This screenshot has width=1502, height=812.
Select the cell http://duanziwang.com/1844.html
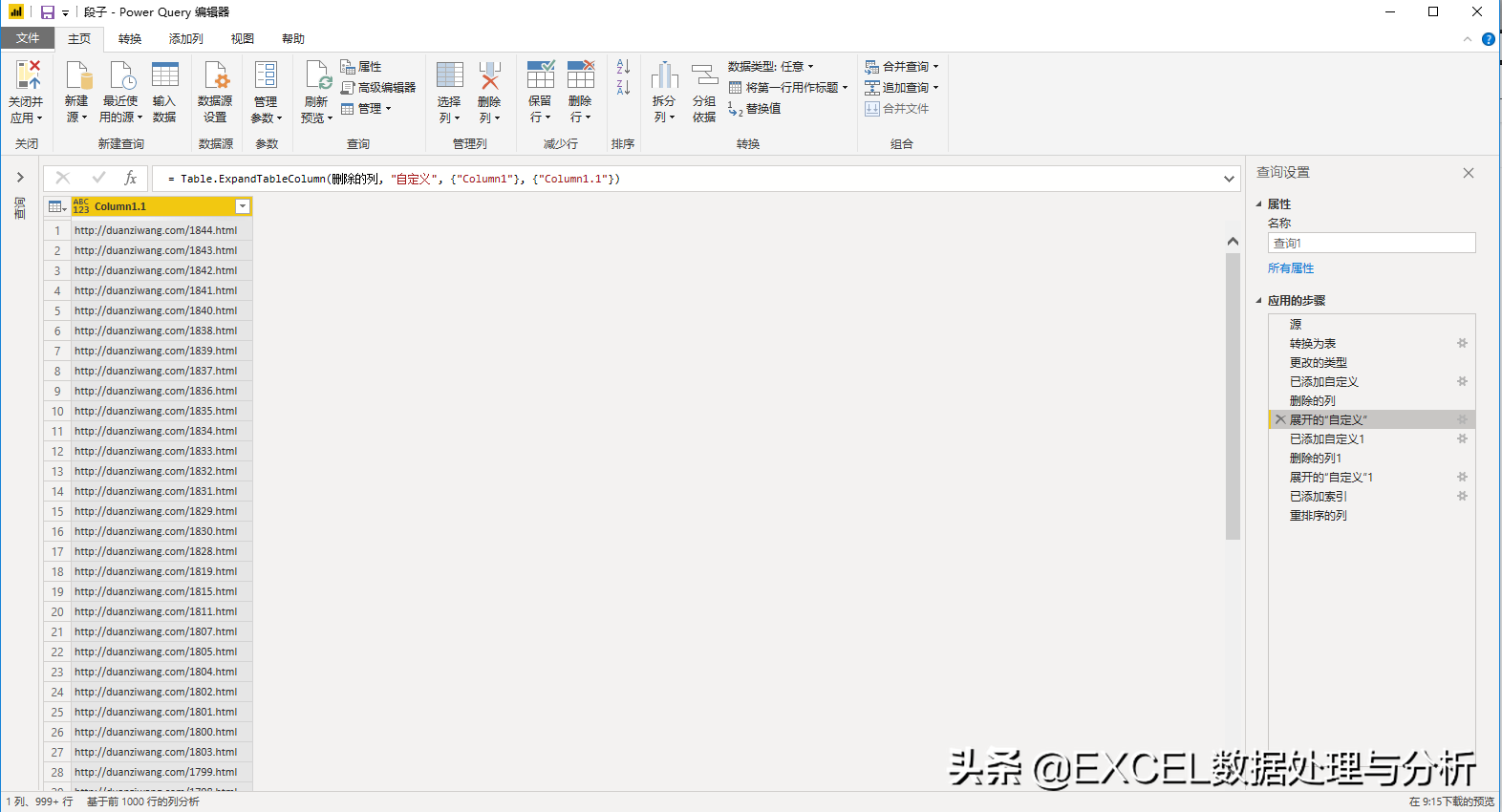(x=161, y=230)
